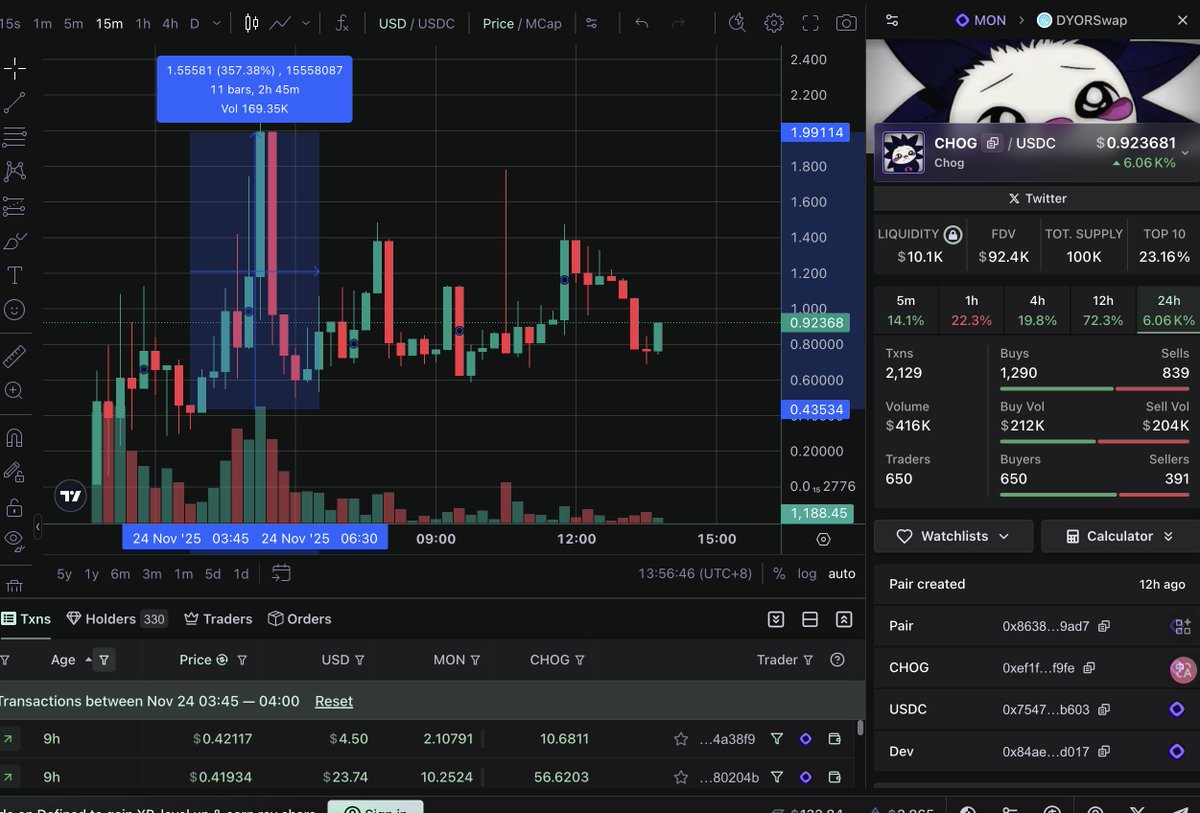1200x813 pixels.
Task: Select the Txns tab
Action: point(27,619)
